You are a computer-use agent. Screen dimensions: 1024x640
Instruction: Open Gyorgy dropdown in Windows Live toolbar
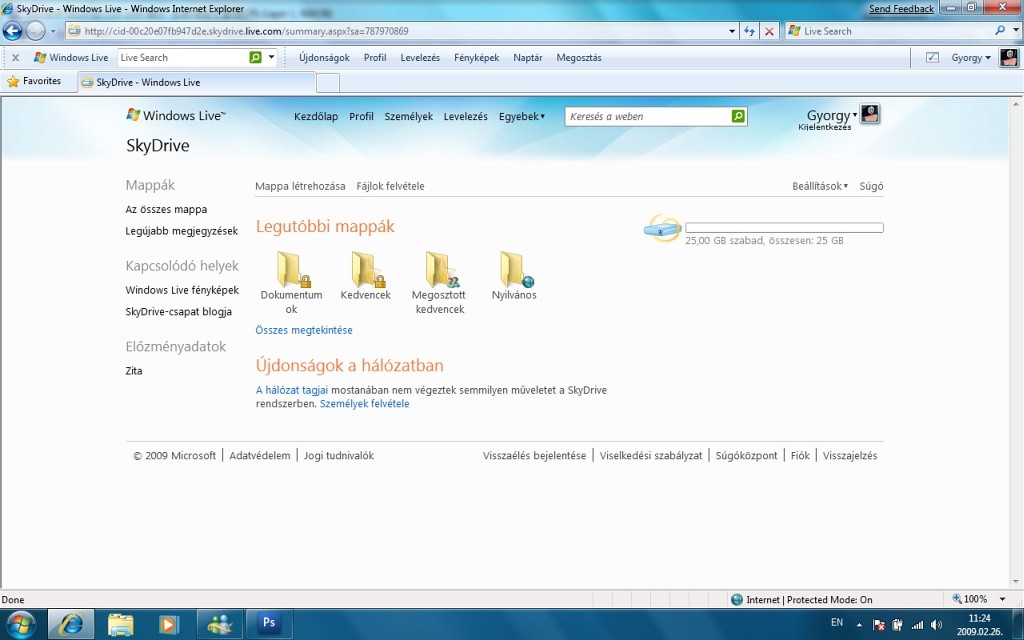click(970, 57)
